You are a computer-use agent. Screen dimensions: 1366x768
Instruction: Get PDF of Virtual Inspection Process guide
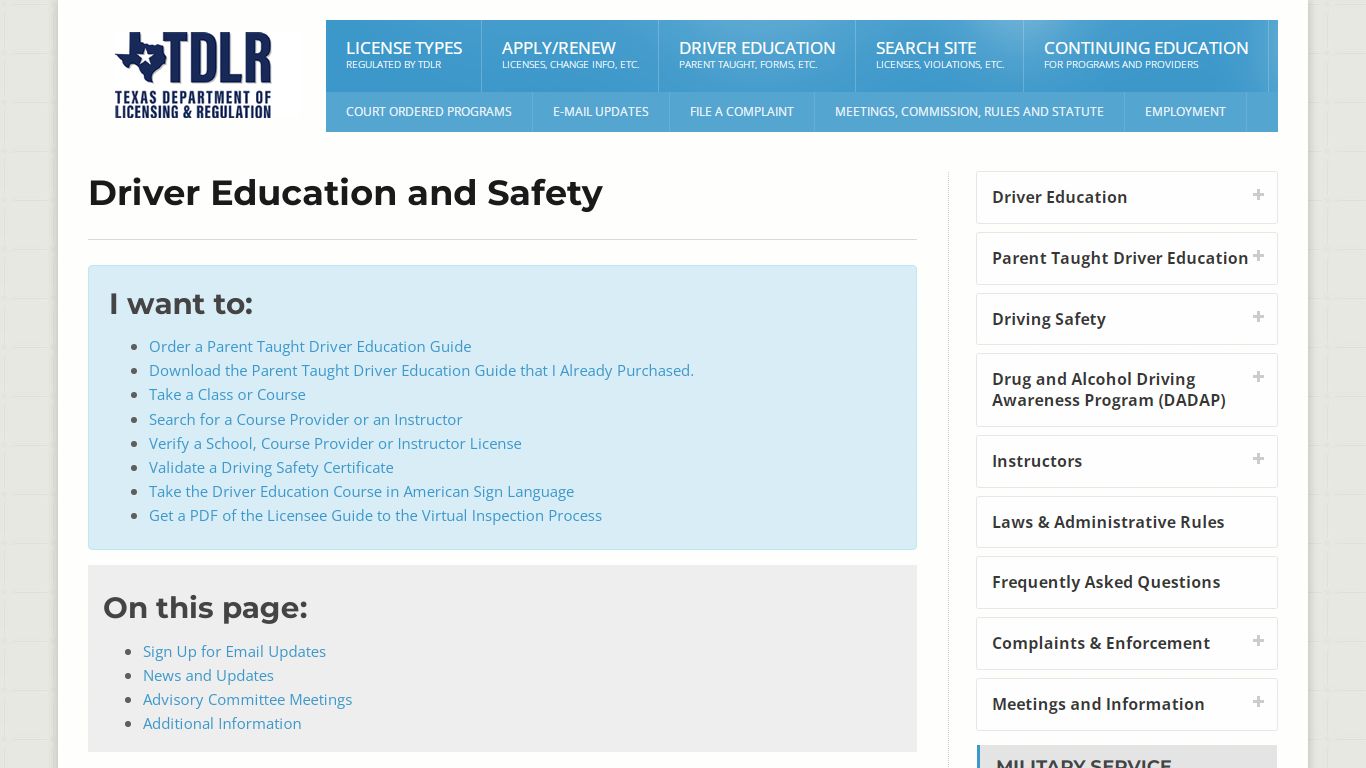[375, 515]
